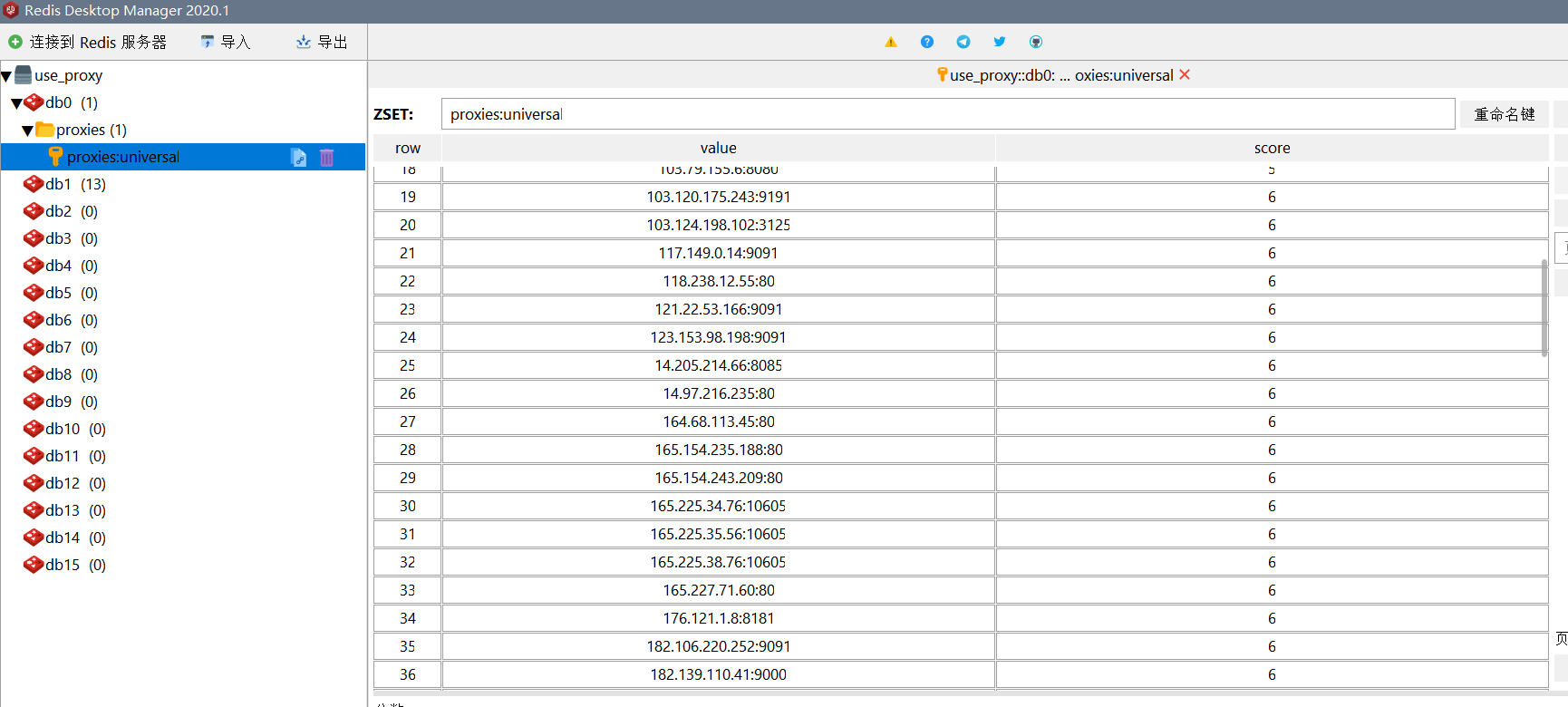Click the db3 database icon
The width and height of the screenshot is (1568, 707).
34,238
